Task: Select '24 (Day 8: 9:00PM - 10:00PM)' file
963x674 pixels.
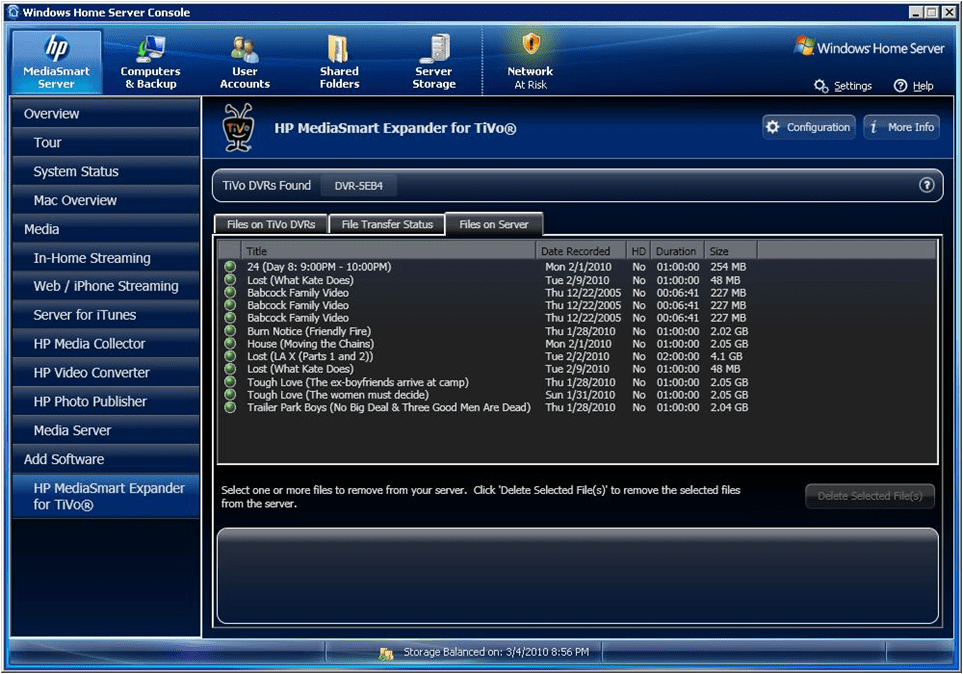Action: [319, 267]
